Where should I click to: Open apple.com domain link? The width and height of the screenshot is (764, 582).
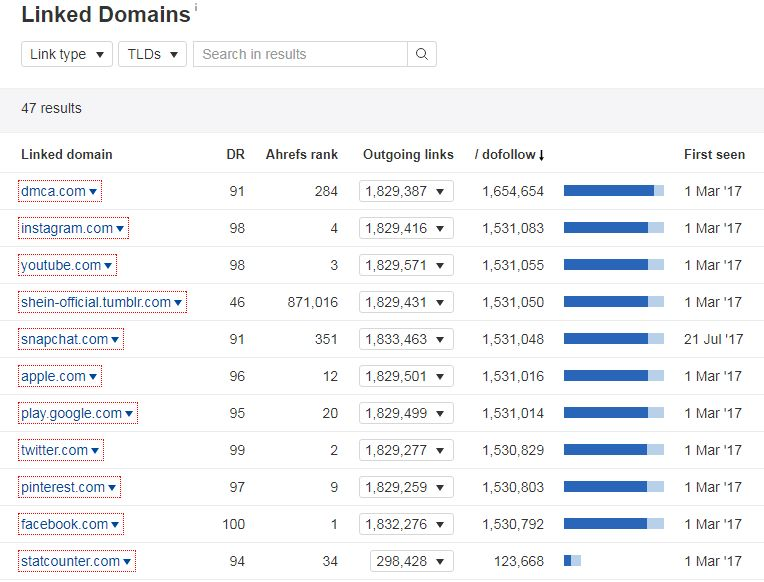[x=59, y=376]
